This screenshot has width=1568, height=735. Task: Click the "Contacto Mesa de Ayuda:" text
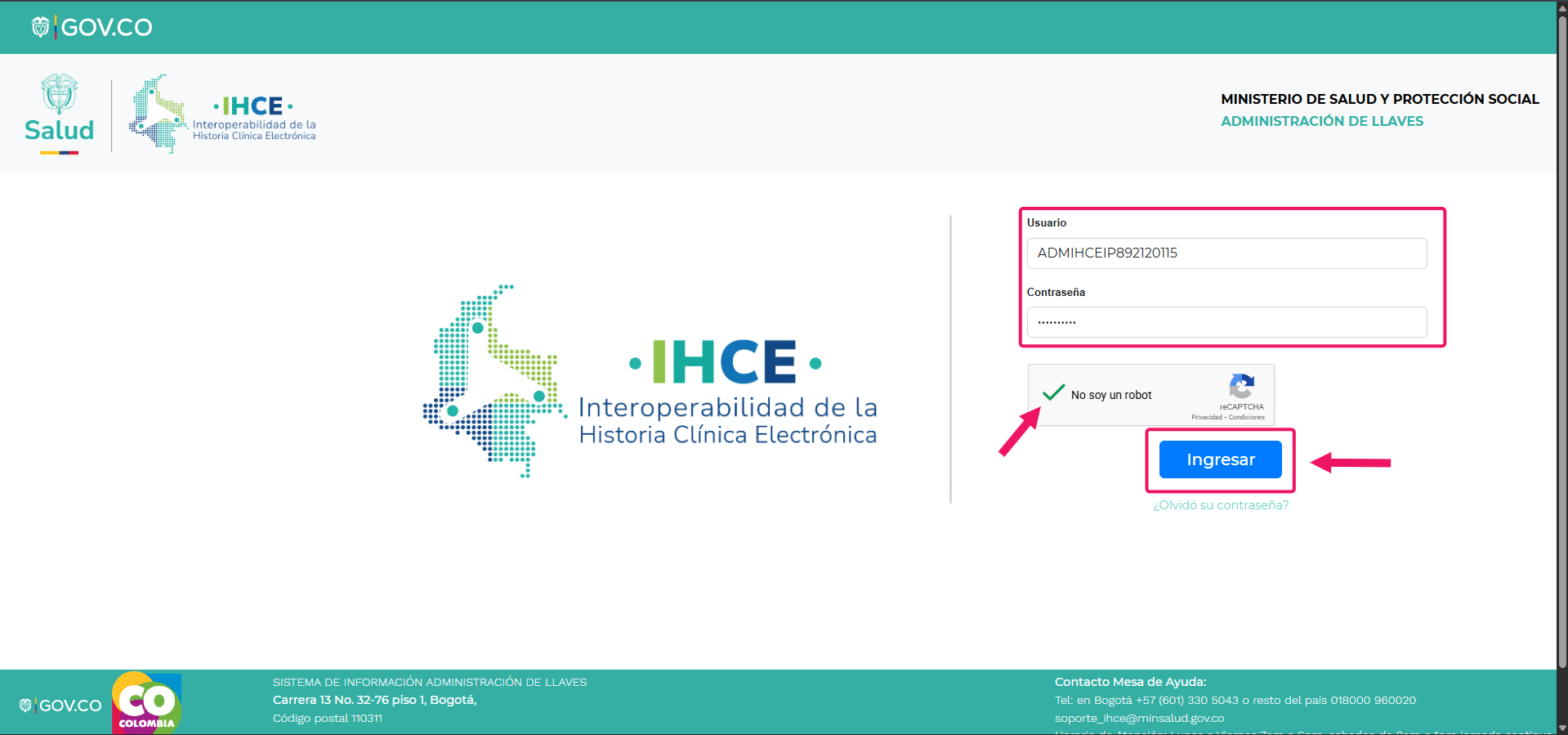point(1130,682)
